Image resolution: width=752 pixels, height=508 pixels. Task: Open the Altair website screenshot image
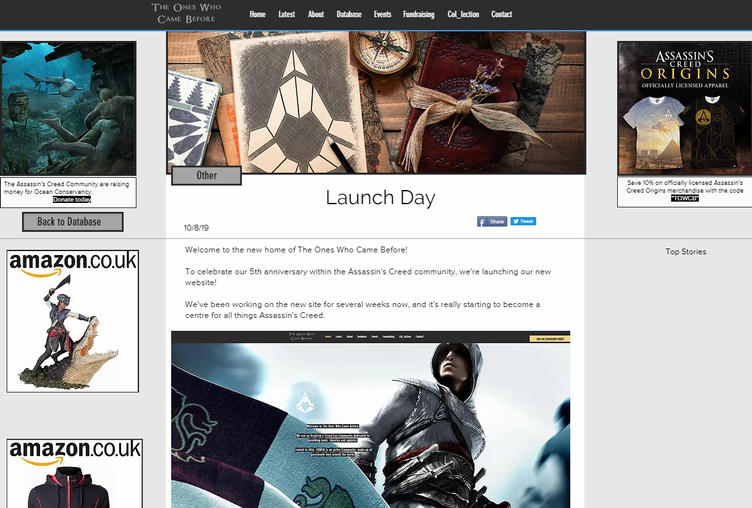coord(370,419)
